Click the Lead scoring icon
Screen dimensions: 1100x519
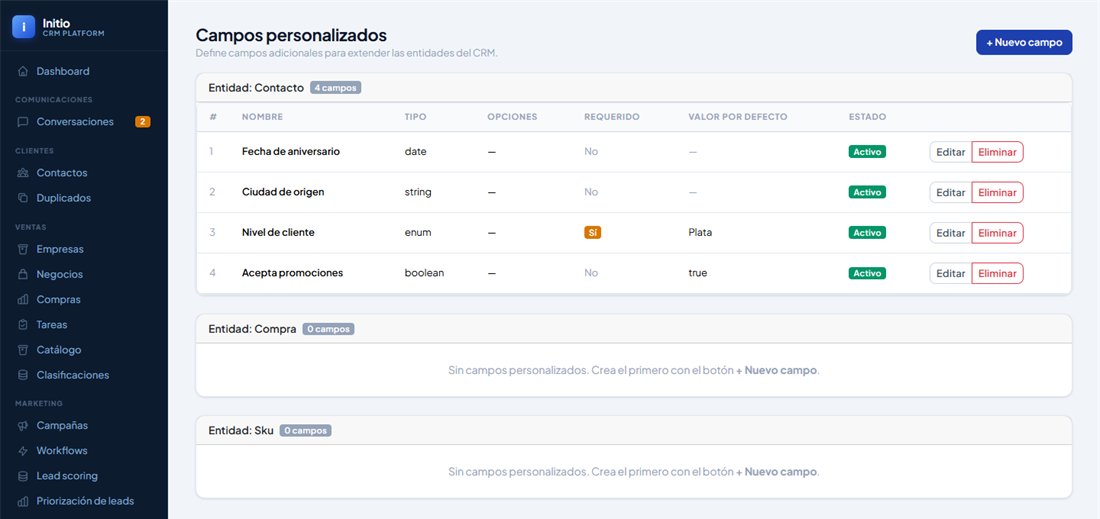23,476
